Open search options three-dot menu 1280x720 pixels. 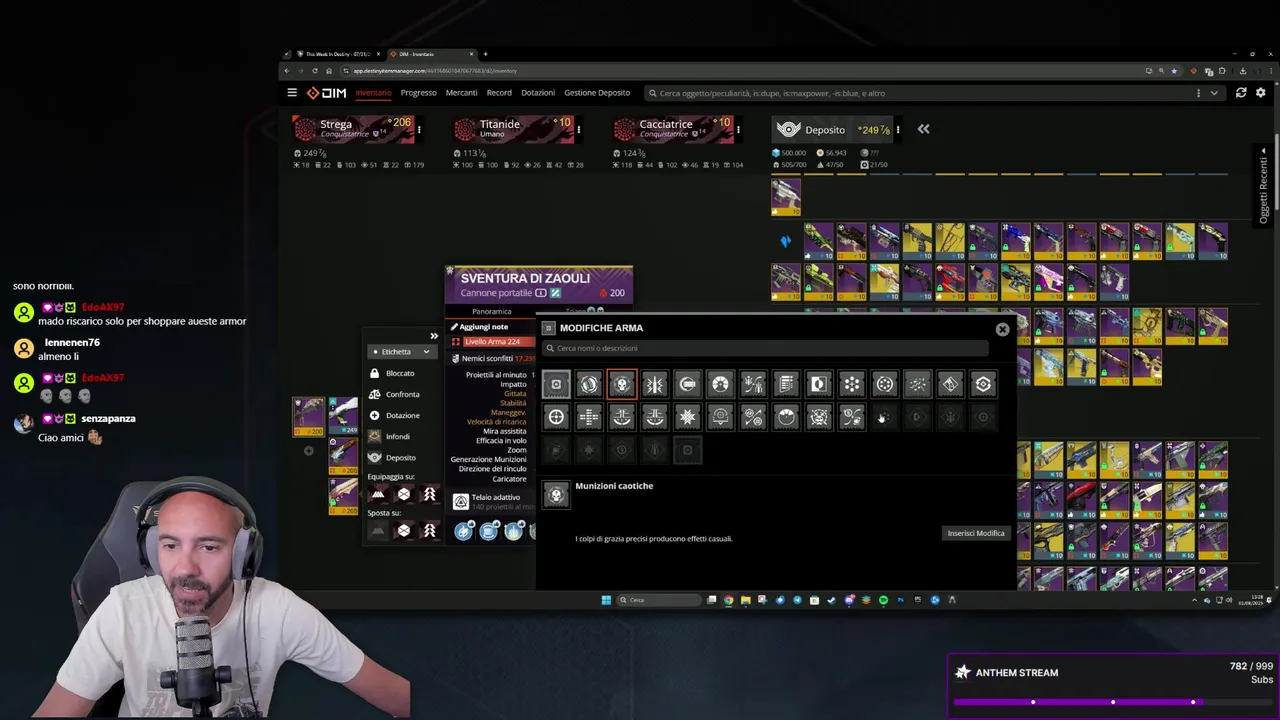[1198, 93]
